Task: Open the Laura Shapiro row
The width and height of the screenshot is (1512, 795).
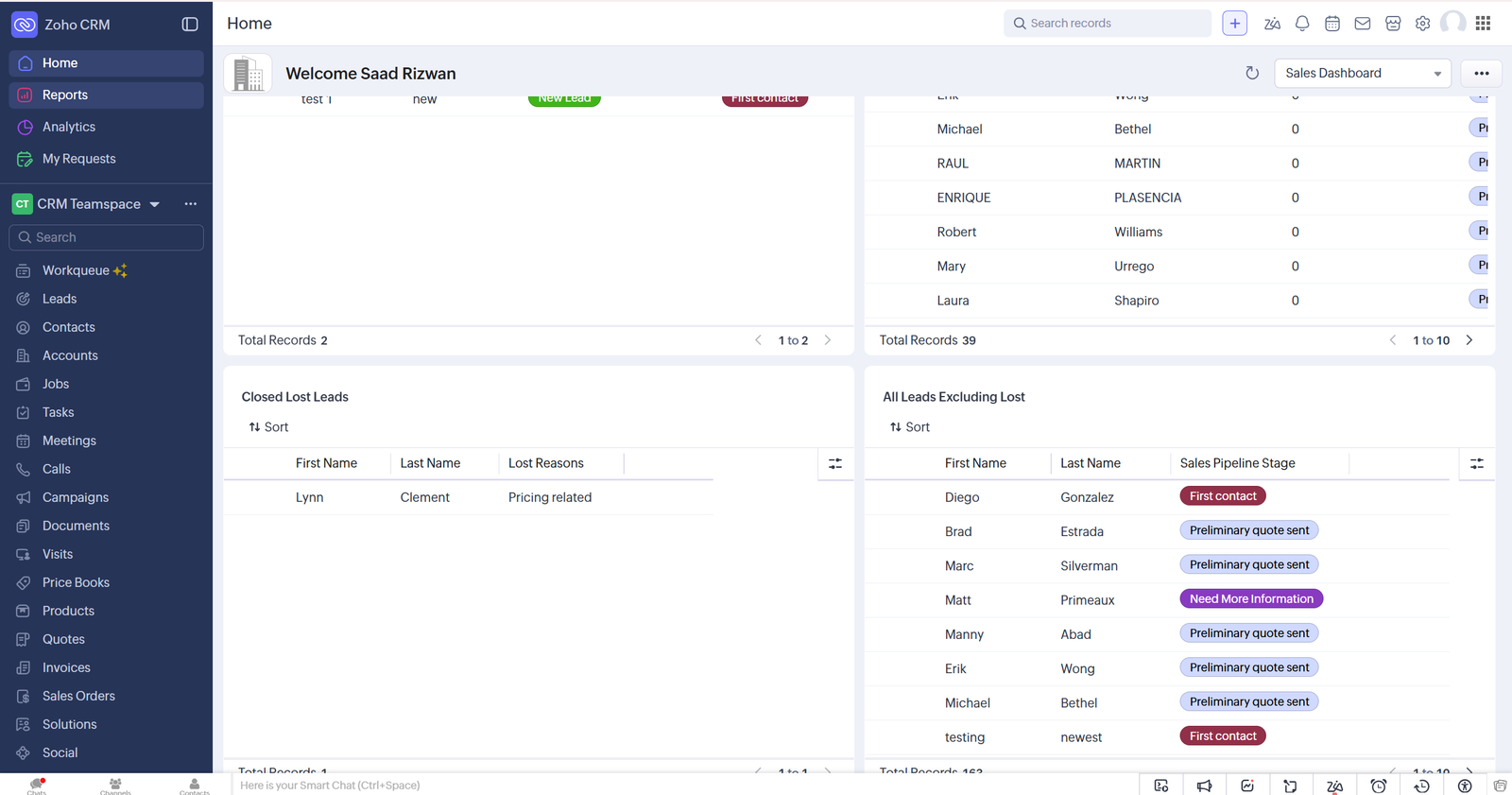Action: (1177, 301)
